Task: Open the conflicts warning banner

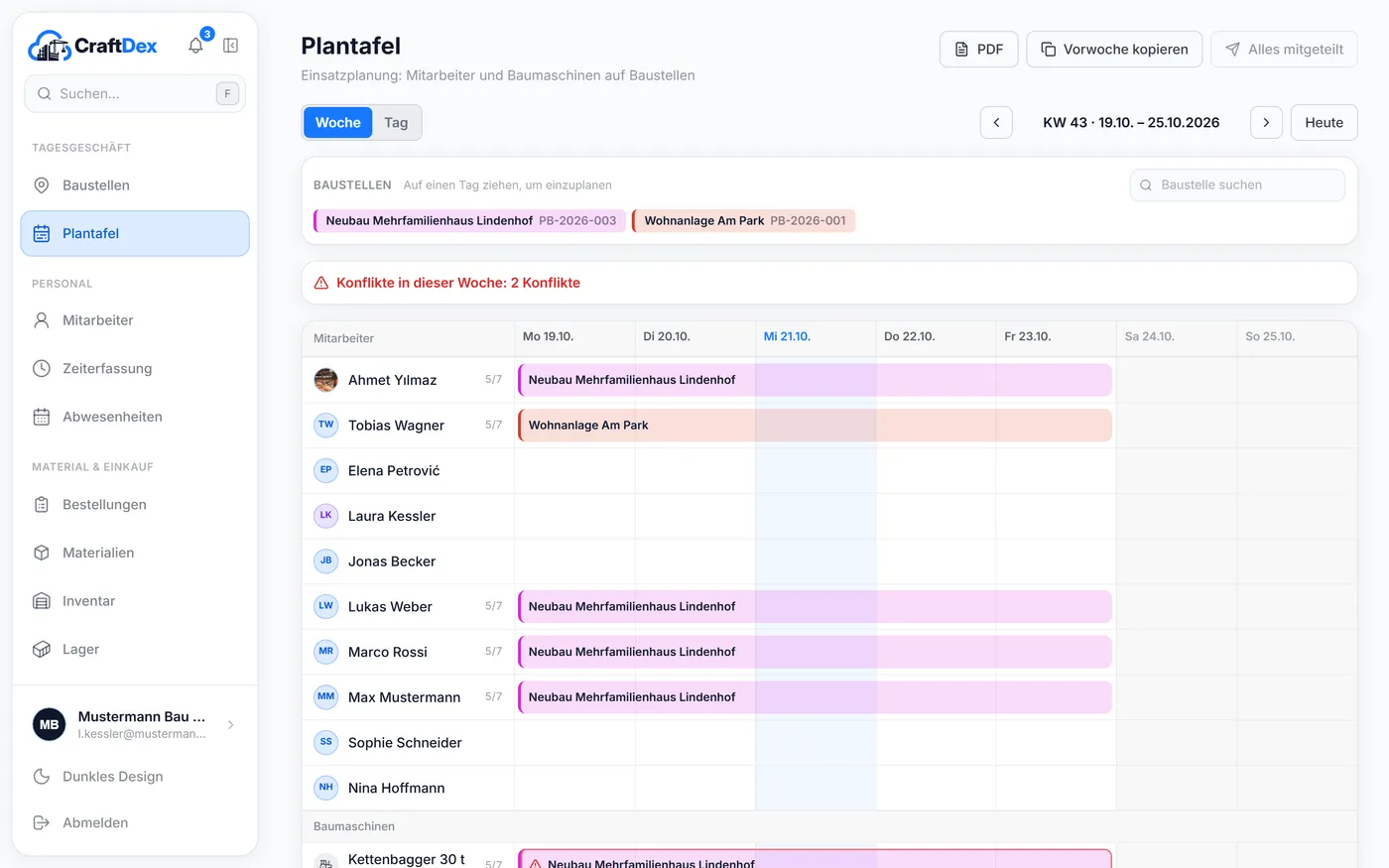Action: 829,283
